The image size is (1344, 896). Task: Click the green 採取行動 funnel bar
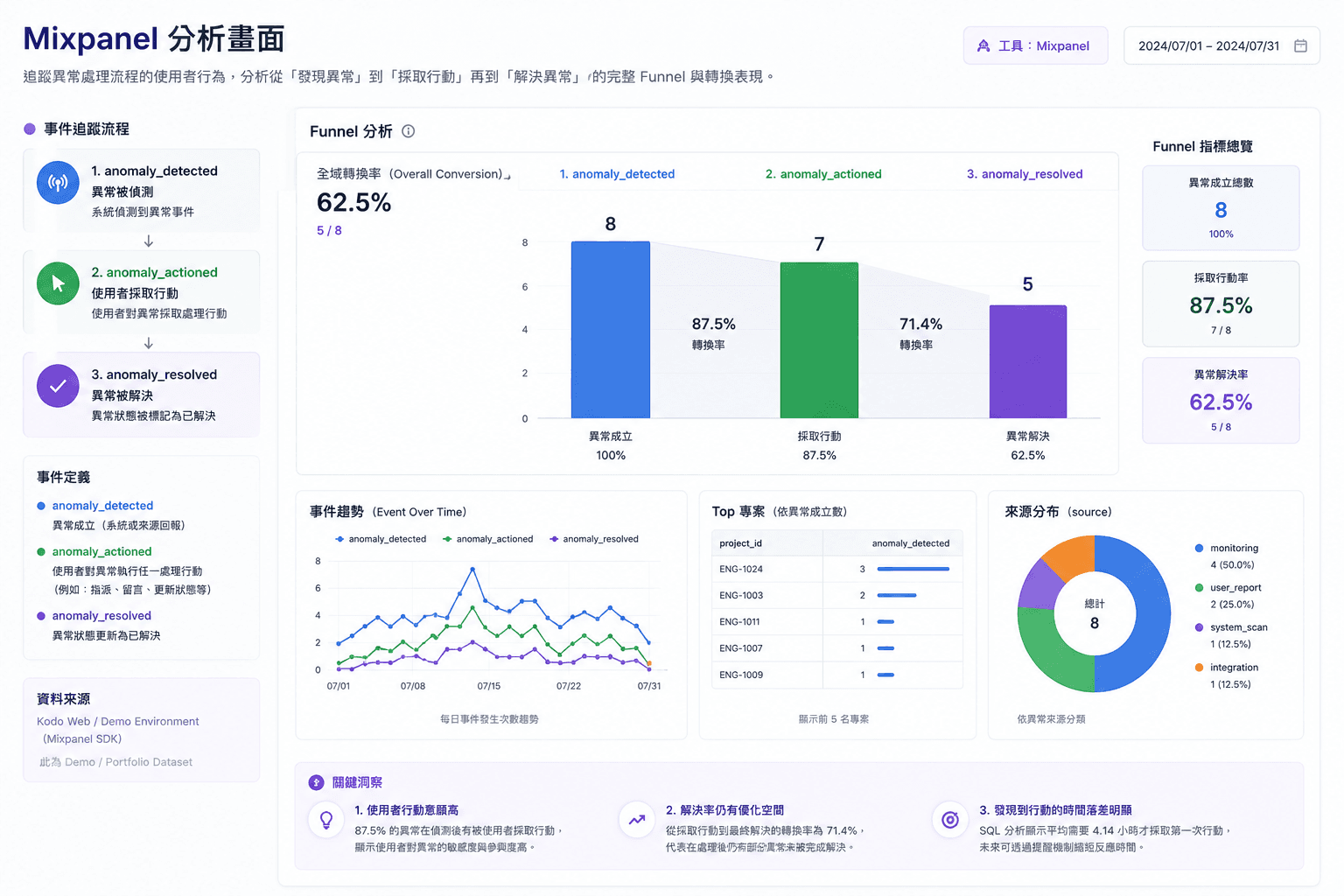pos(819,340)
